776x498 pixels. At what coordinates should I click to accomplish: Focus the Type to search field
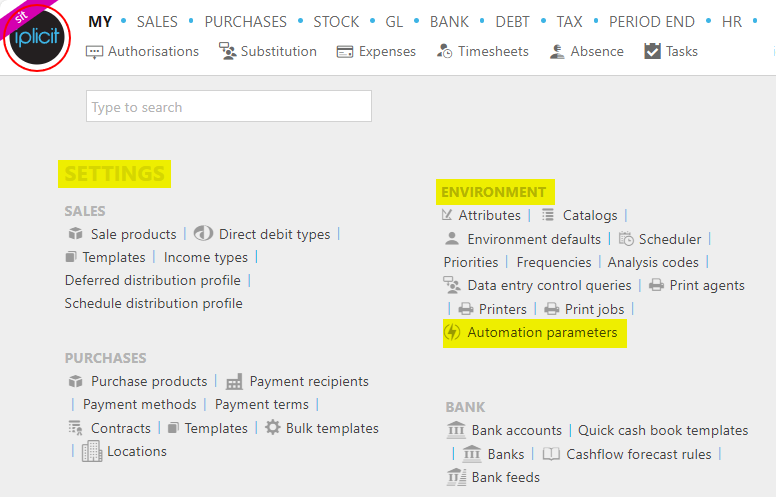(x=229, y=106)
